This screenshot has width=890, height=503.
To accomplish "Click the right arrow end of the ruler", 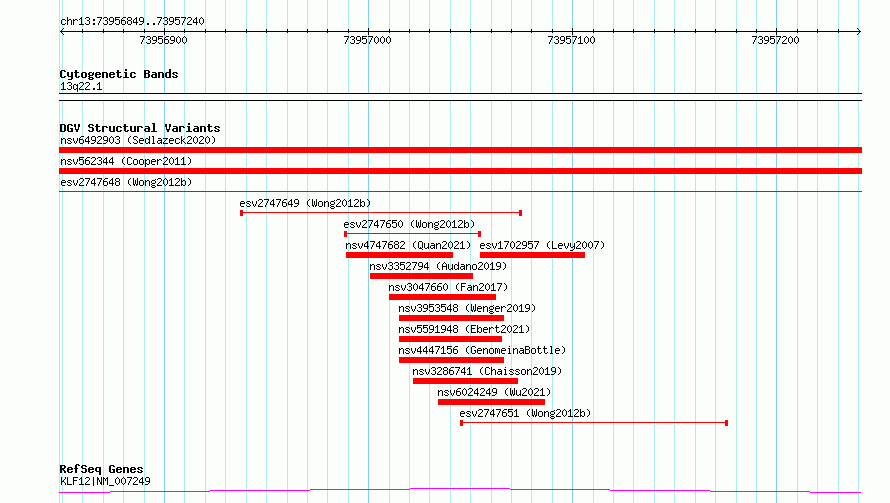I will tap(859, 32).
